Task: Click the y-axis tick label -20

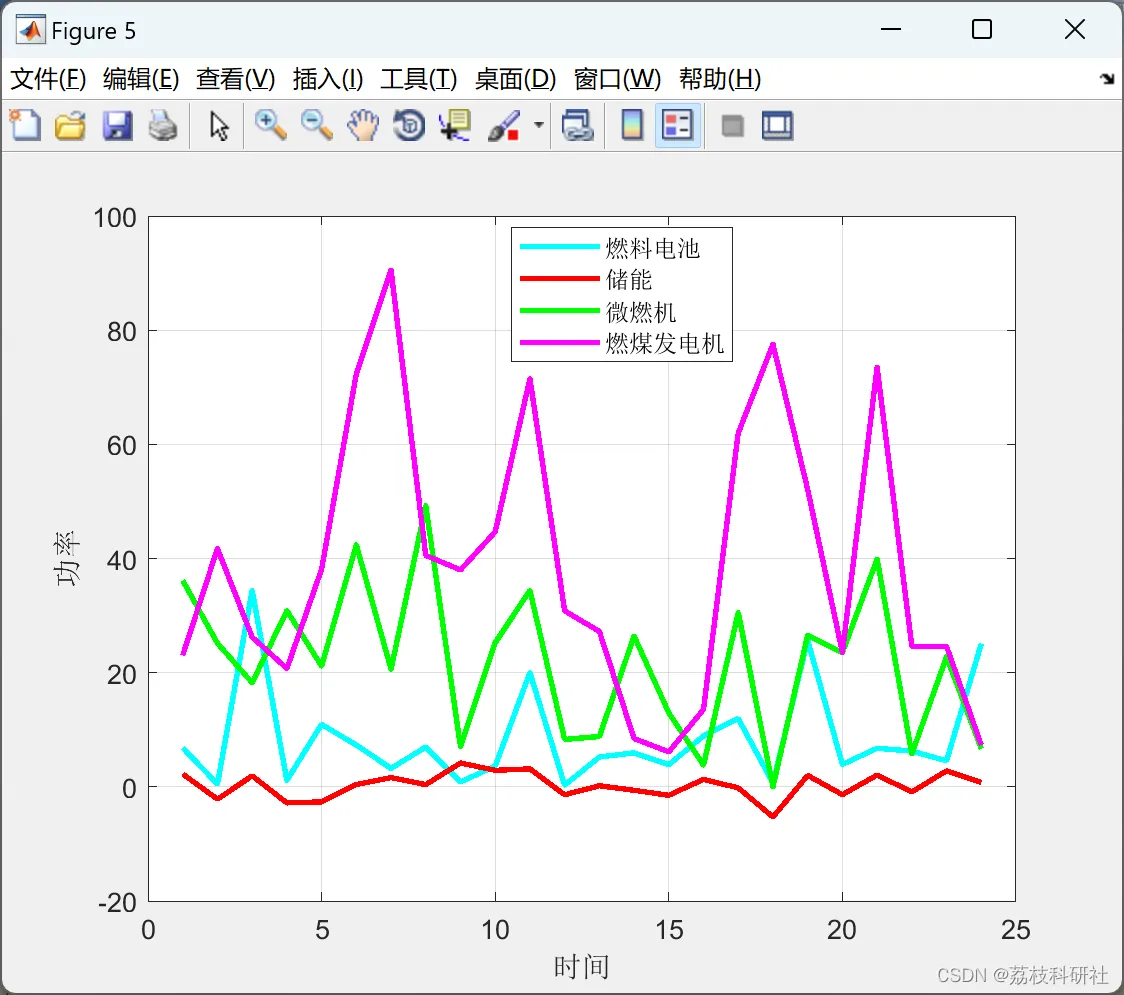Action: tap(118, 903)
